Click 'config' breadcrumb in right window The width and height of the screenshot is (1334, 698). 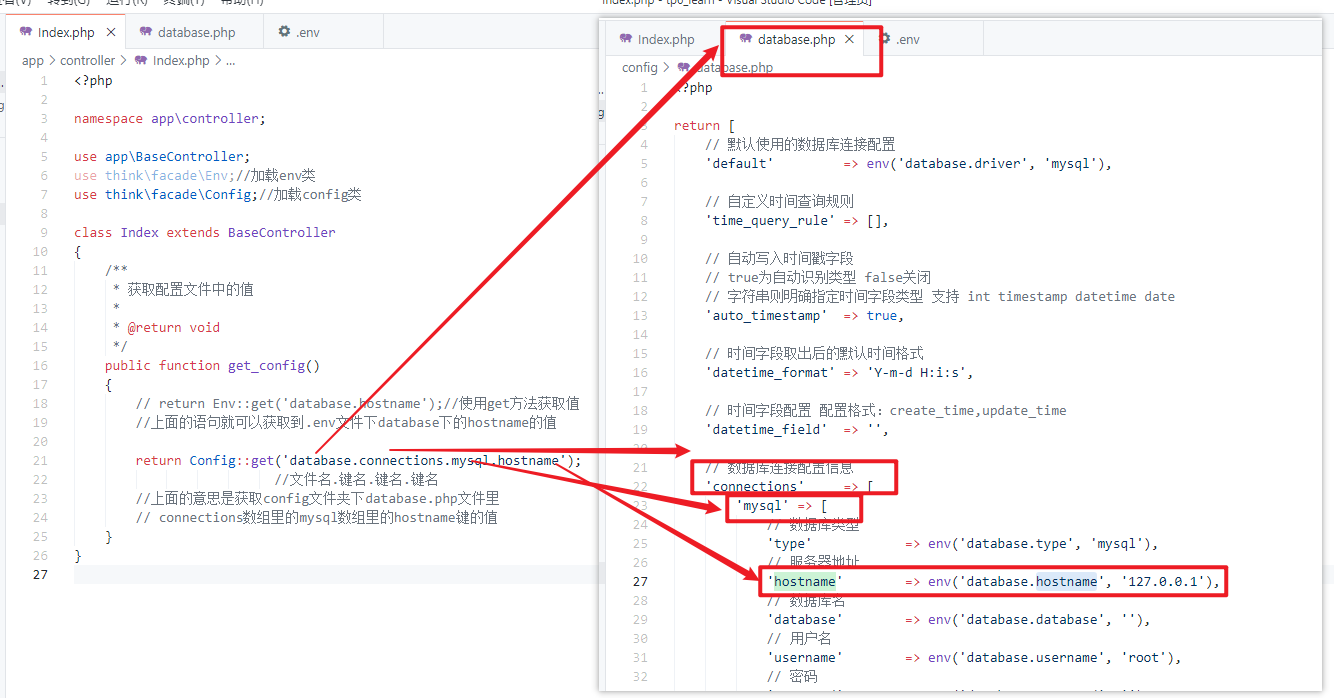coord(640,67)
